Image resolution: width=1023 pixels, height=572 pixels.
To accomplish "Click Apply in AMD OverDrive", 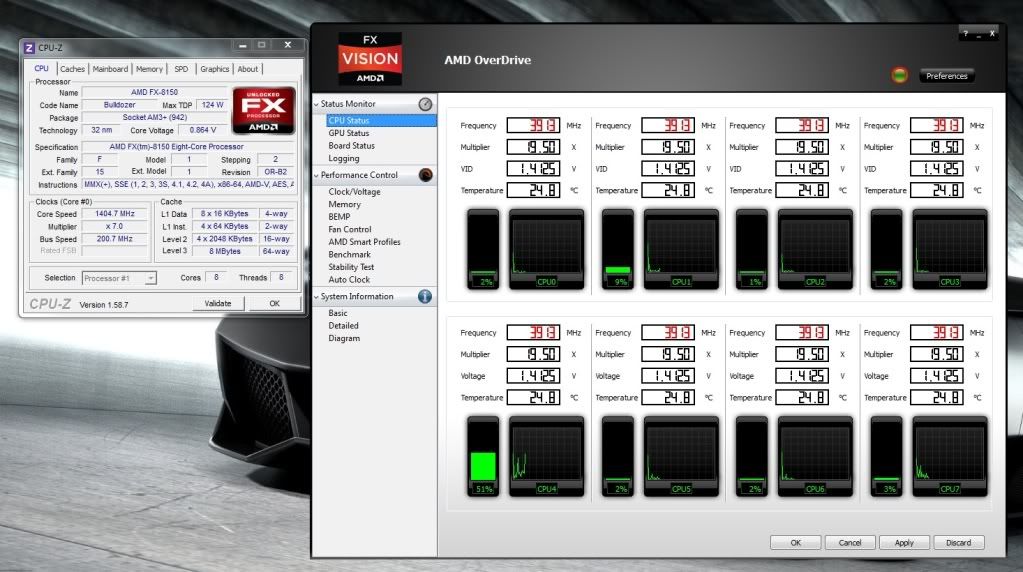I will click(x=904, y=543).
